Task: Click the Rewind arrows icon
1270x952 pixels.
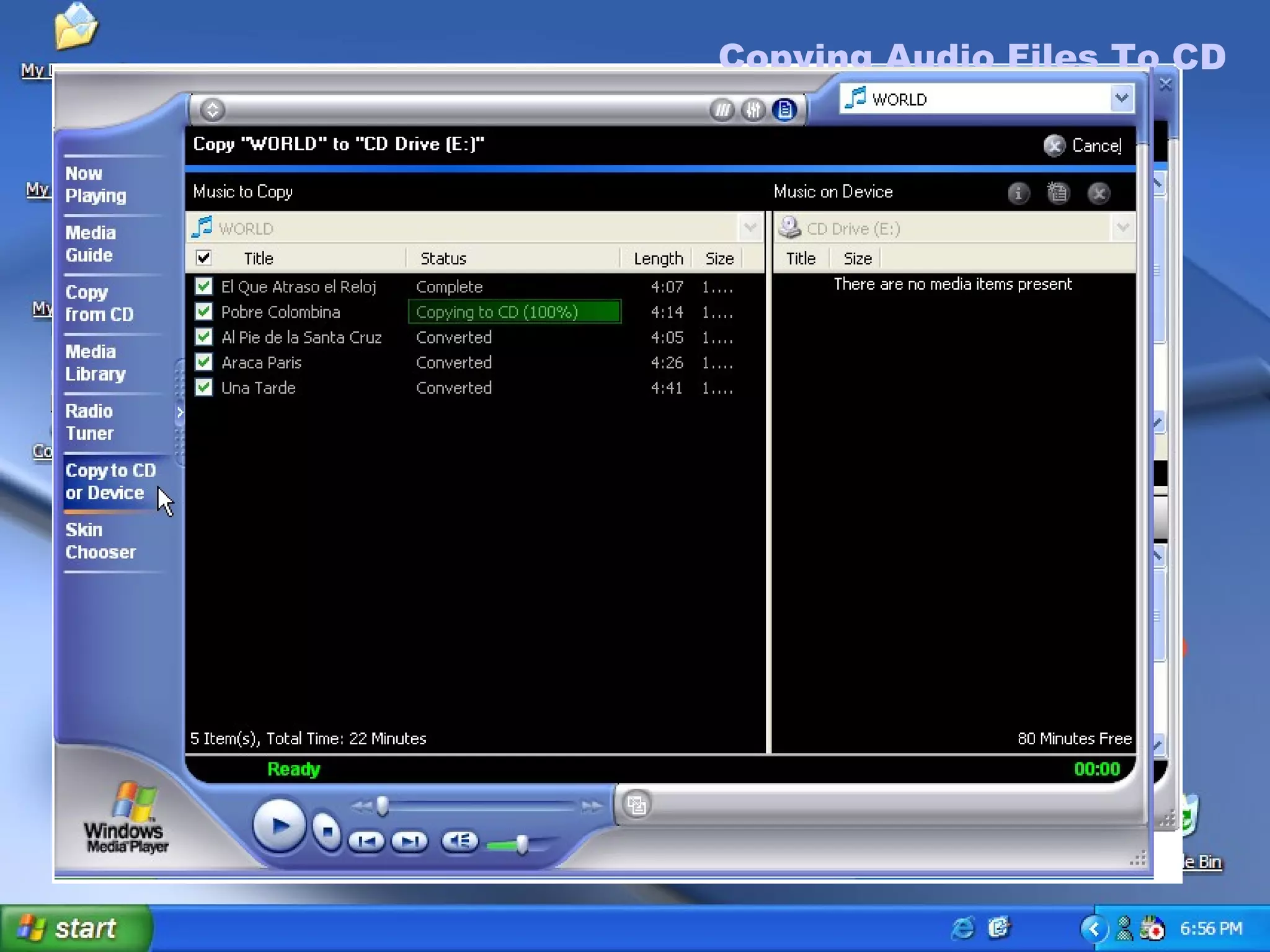Action: click(x=362, y=806)
